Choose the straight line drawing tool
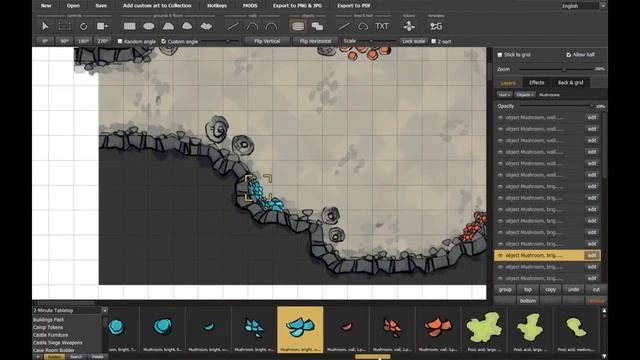640x360 pixels. 344,26
